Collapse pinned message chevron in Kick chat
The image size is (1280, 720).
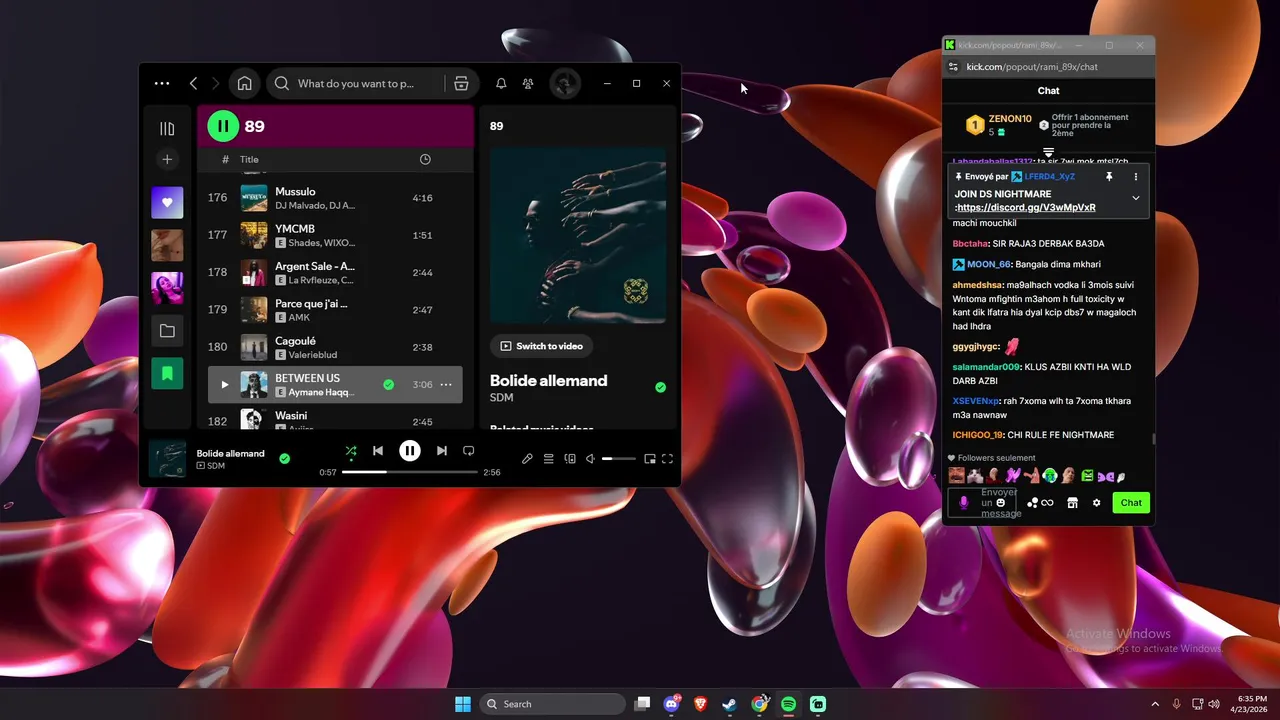1135,198
